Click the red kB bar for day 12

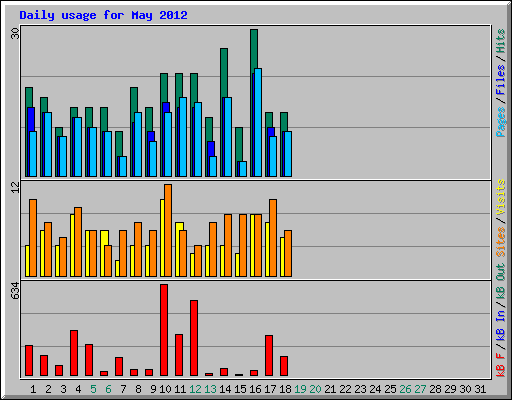coord(194,338)
